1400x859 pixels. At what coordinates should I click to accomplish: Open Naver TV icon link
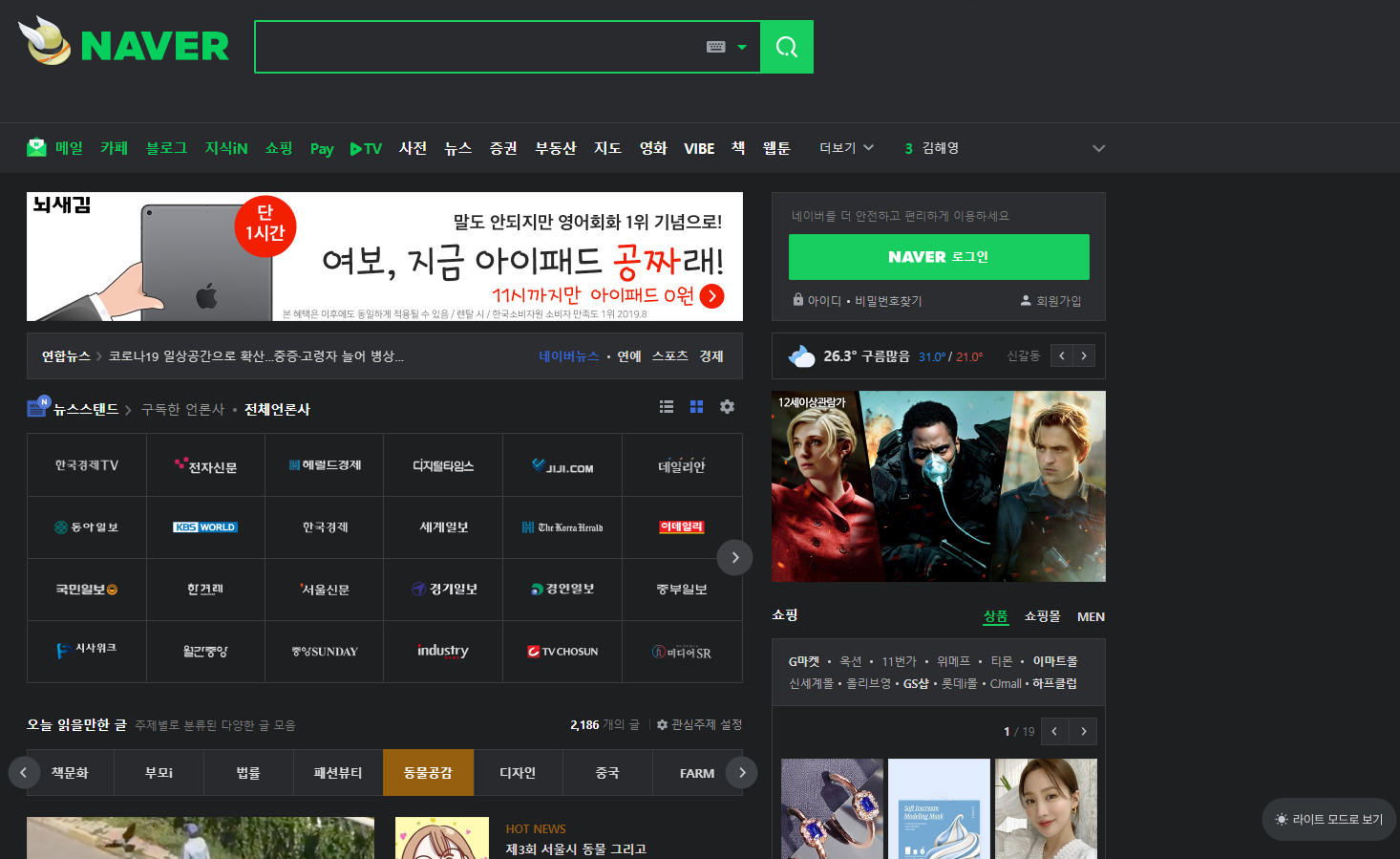366,148
